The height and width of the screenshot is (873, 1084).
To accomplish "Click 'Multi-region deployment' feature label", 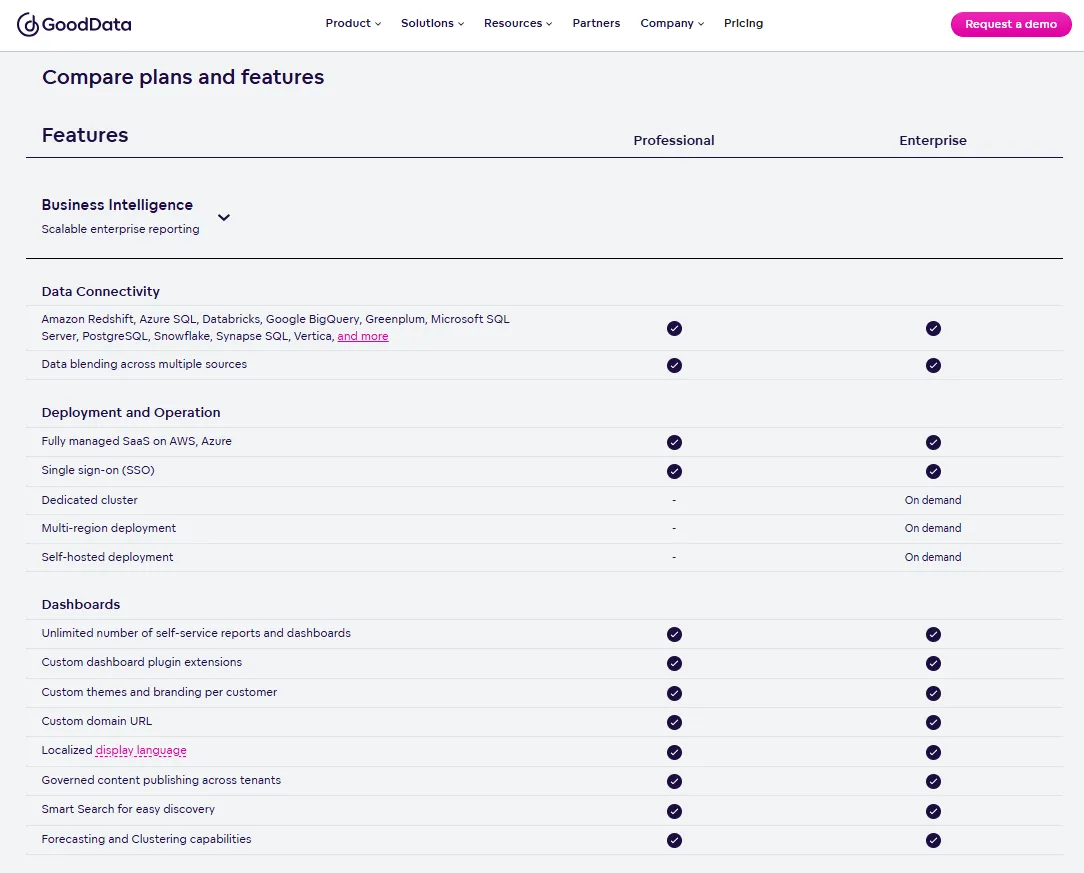I will (109, 528).
